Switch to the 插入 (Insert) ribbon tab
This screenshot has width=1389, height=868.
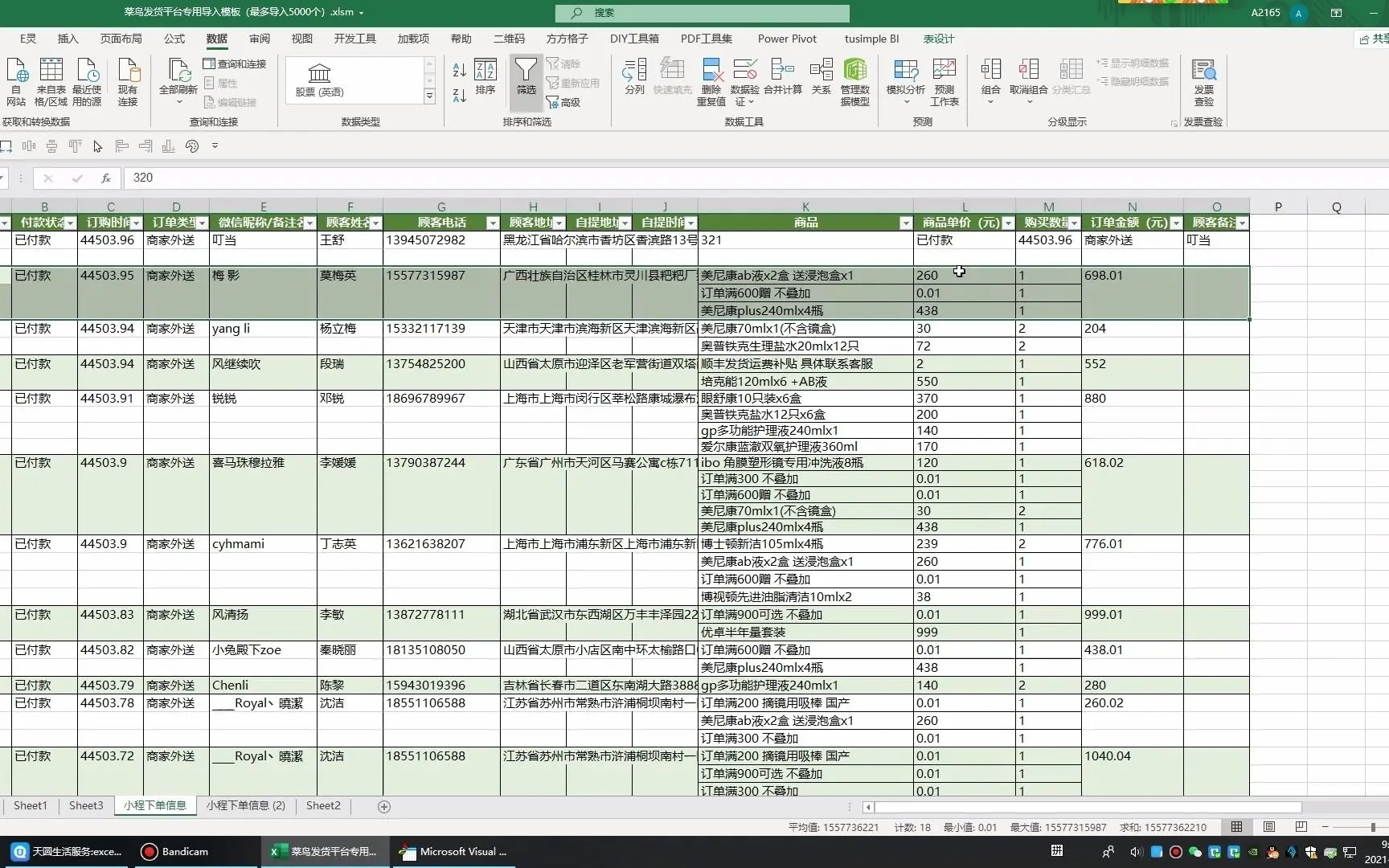[x=68, y=39]
